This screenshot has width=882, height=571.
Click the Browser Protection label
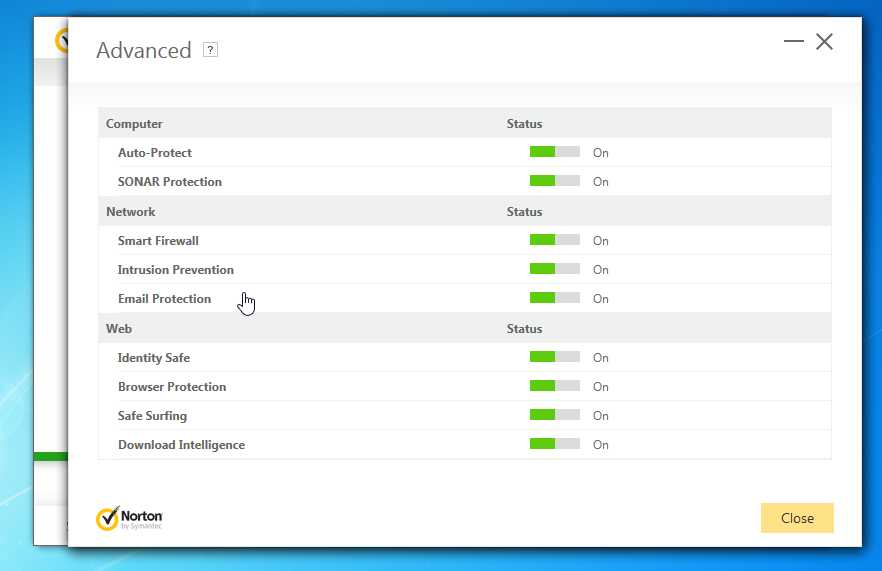(x=172, y=387)
